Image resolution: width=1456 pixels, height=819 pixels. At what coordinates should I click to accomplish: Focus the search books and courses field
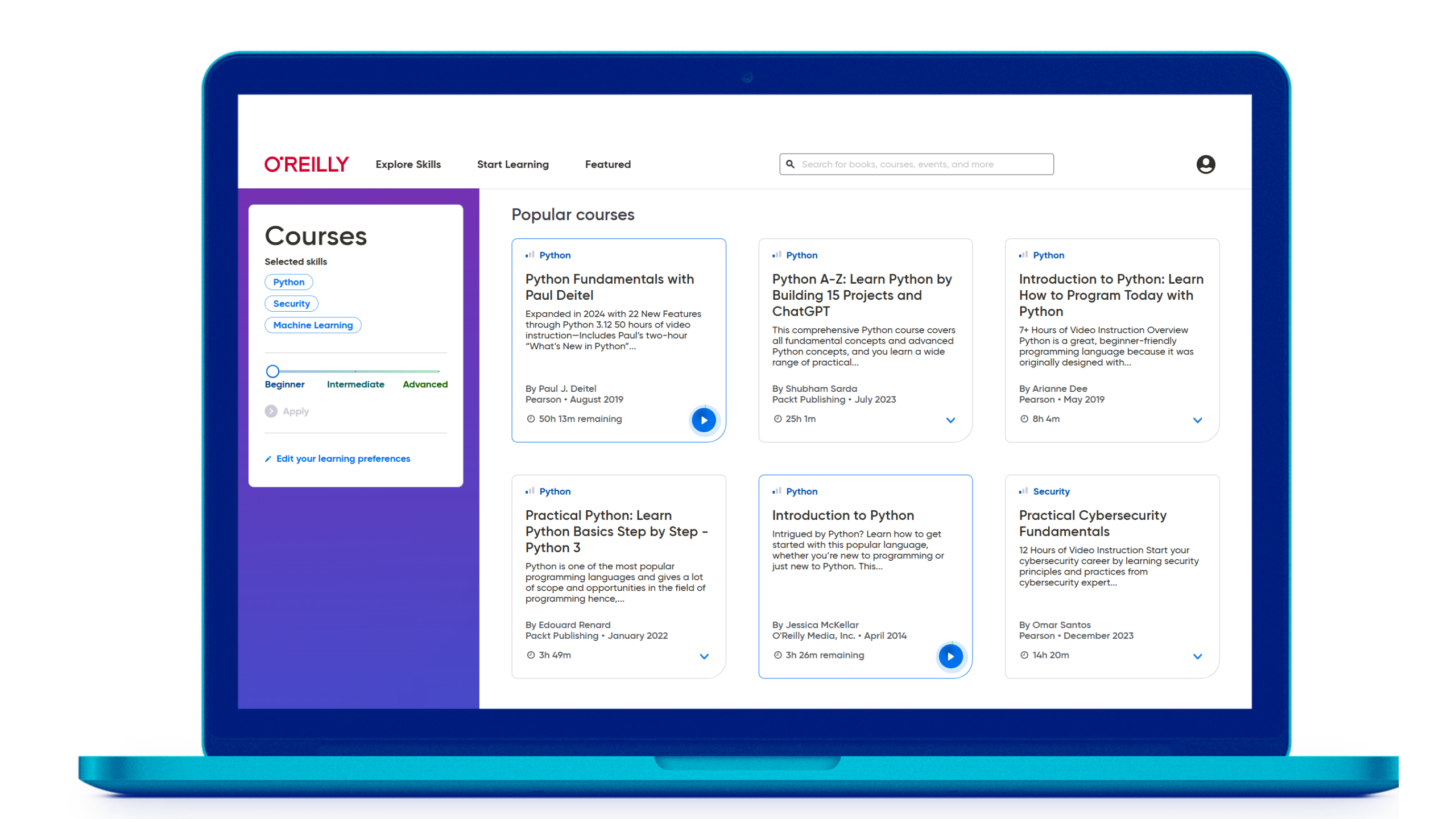[916, 164]
